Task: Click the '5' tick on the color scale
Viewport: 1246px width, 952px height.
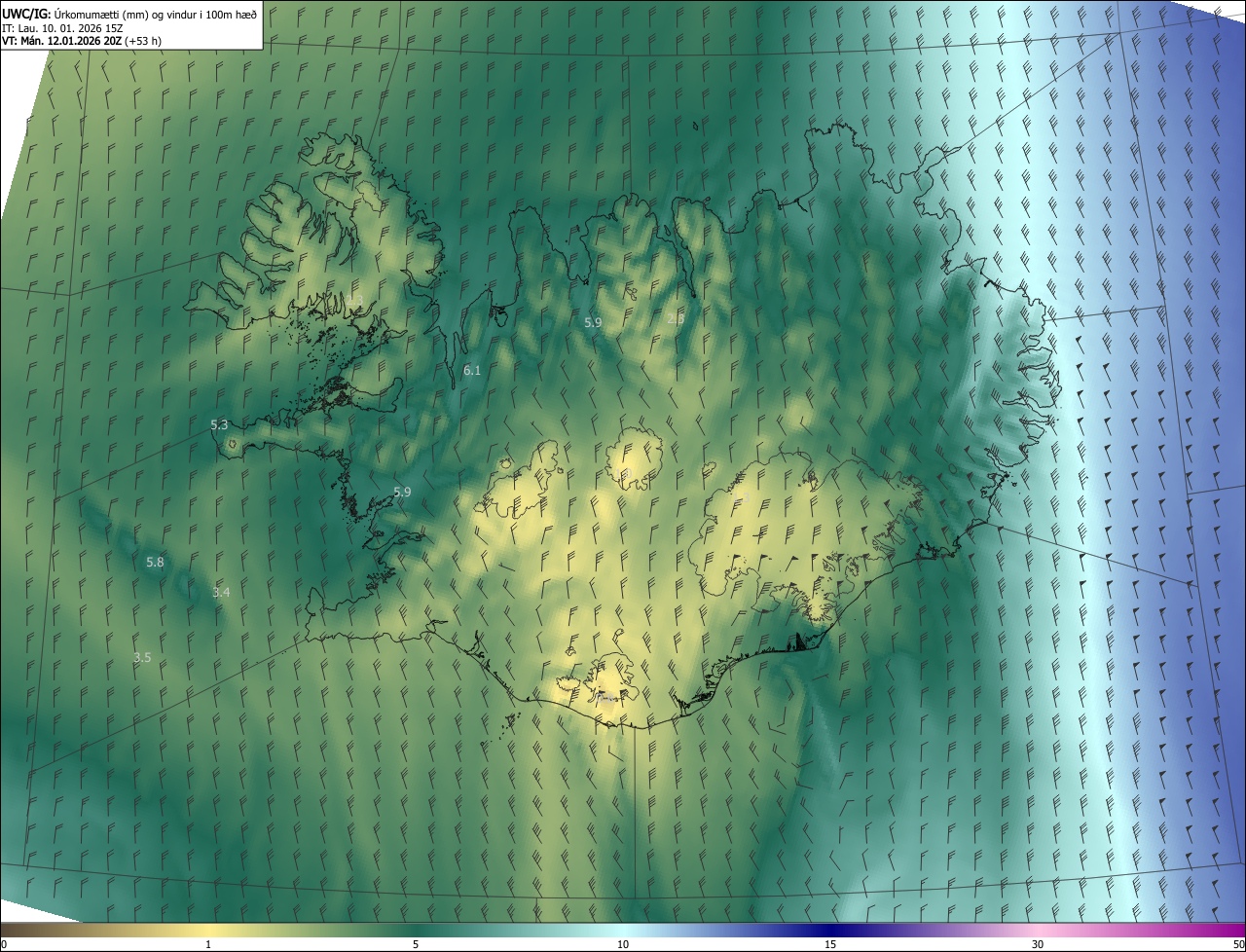Action: coord(416,944)
